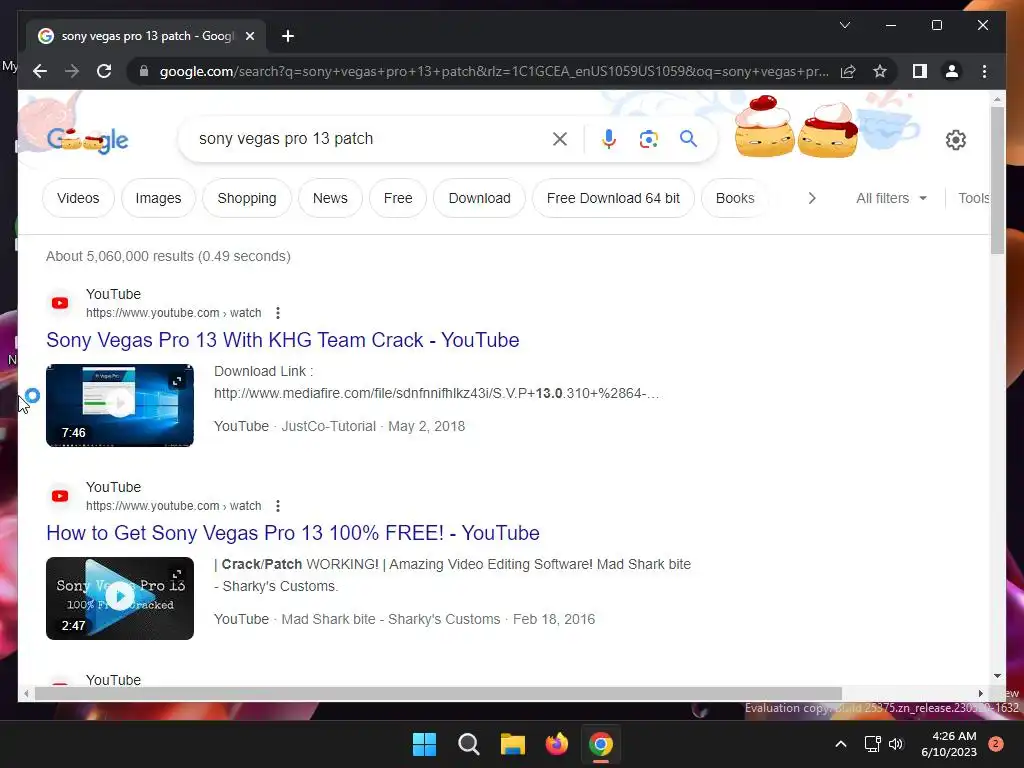Open a new browser tab
The height and width of the screenshot is (768, 1024).
point(287,36)
